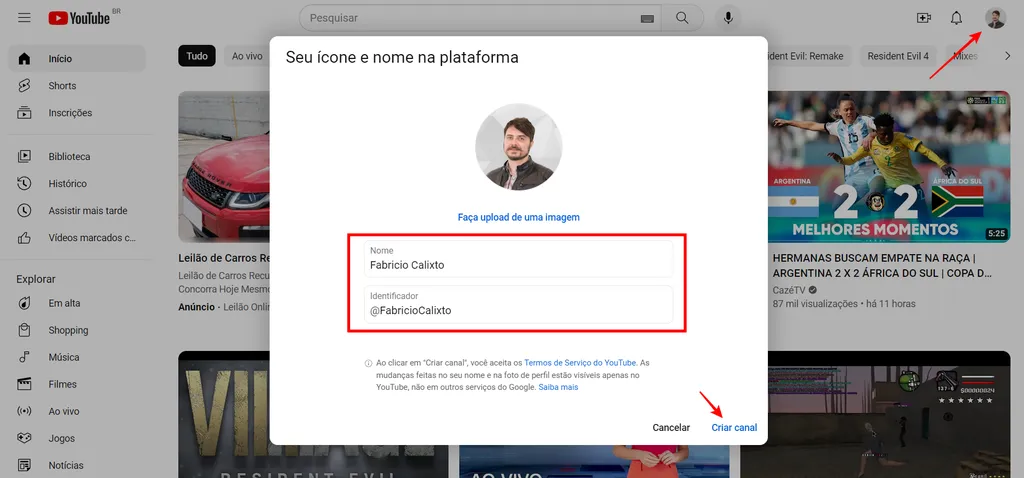Open Ao vivo in sidebar
The width and height of the screenshot is (1024, 478).
pyautogui.click(x=76, y=411)
